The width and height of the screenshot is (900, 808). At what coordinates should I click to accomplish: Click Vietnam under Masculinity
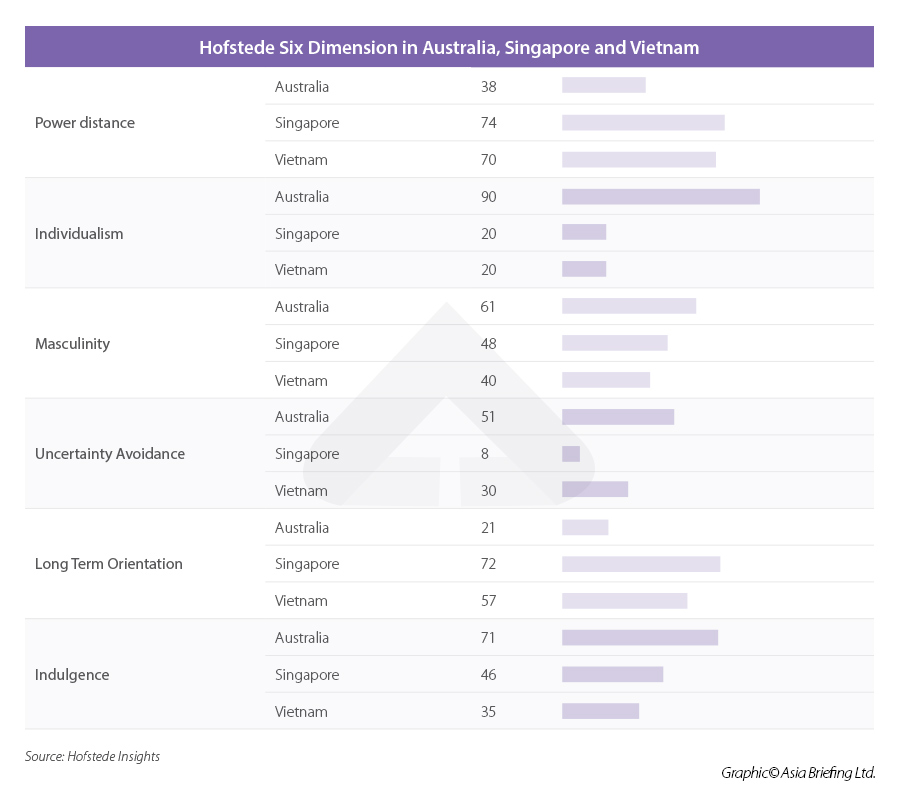click(x=301, y=381)
